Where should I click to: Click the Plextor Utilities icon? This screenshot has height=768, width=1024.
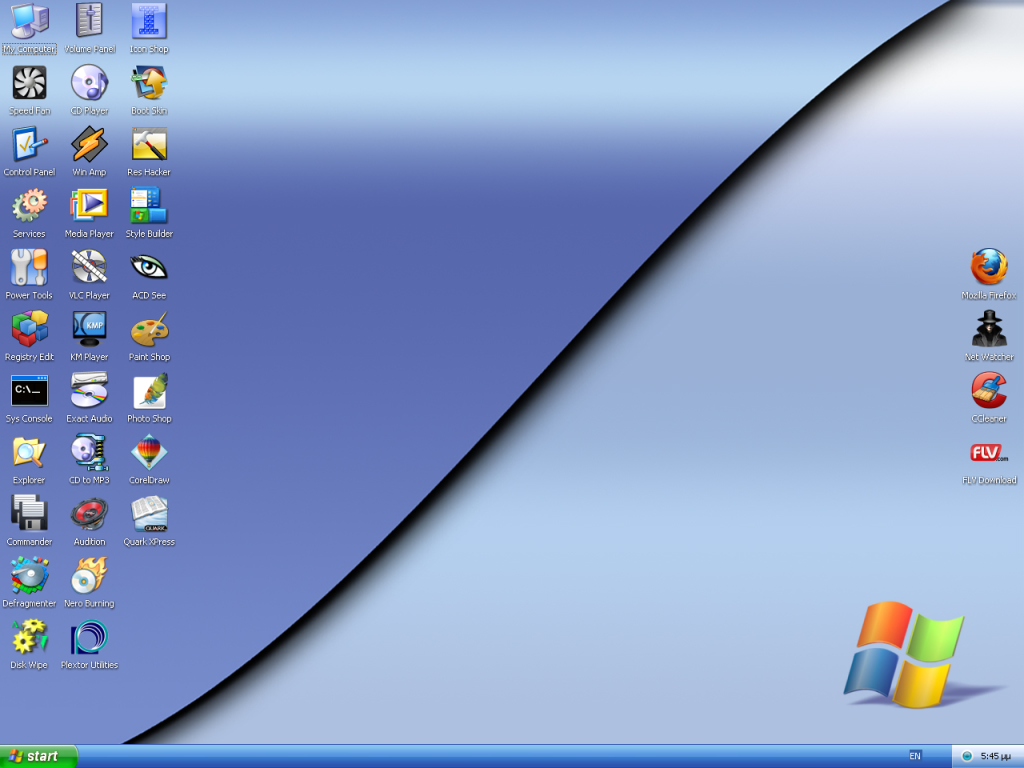coord(89,637)
